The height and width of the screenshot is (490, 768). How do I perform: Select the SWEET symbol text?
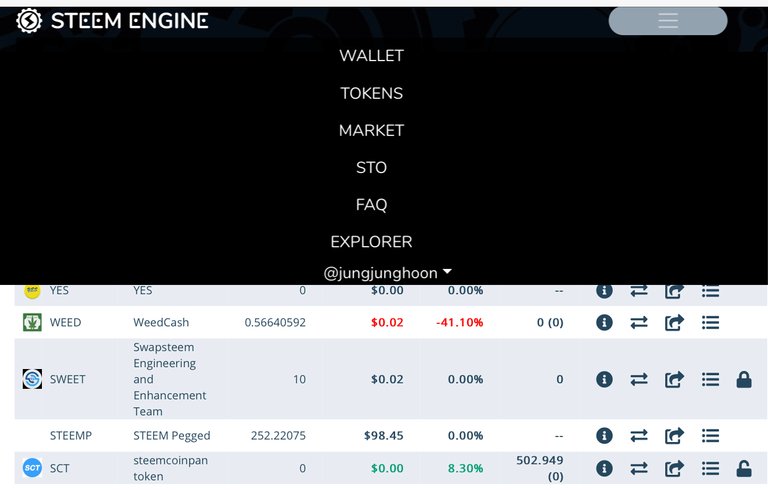[x=68, y=379]
